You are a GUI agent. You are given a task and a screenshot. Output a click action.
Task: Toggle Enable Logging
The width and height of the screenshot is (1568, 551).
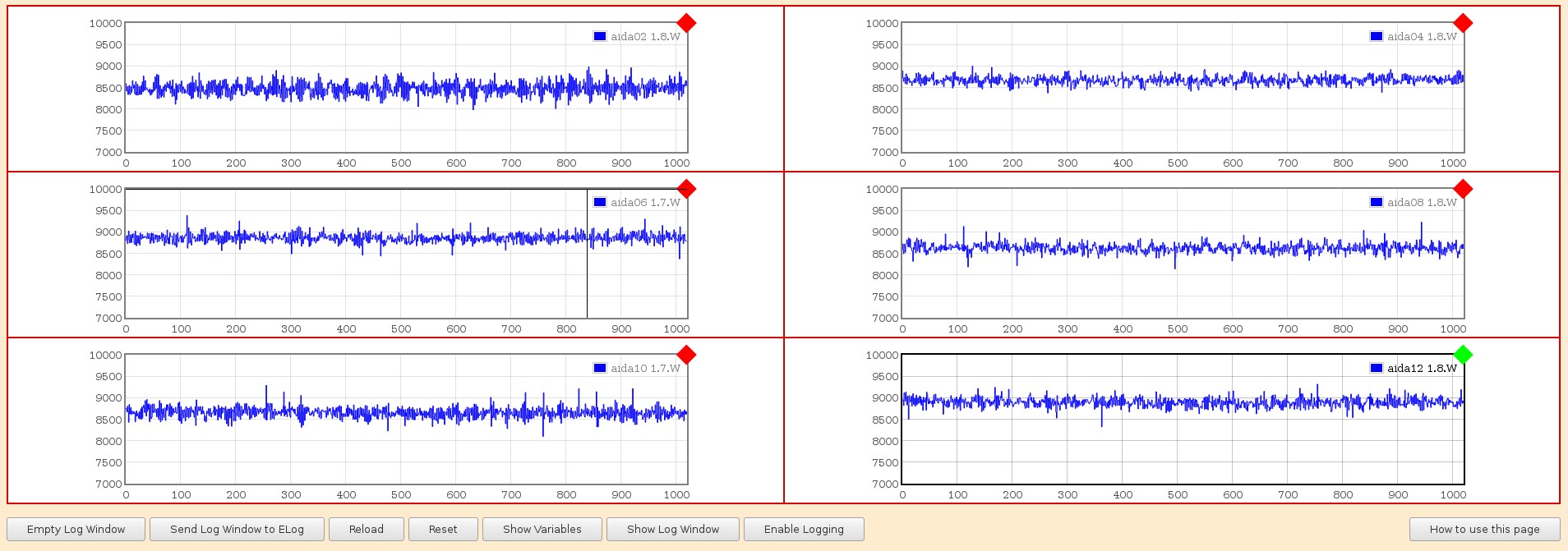804,529
